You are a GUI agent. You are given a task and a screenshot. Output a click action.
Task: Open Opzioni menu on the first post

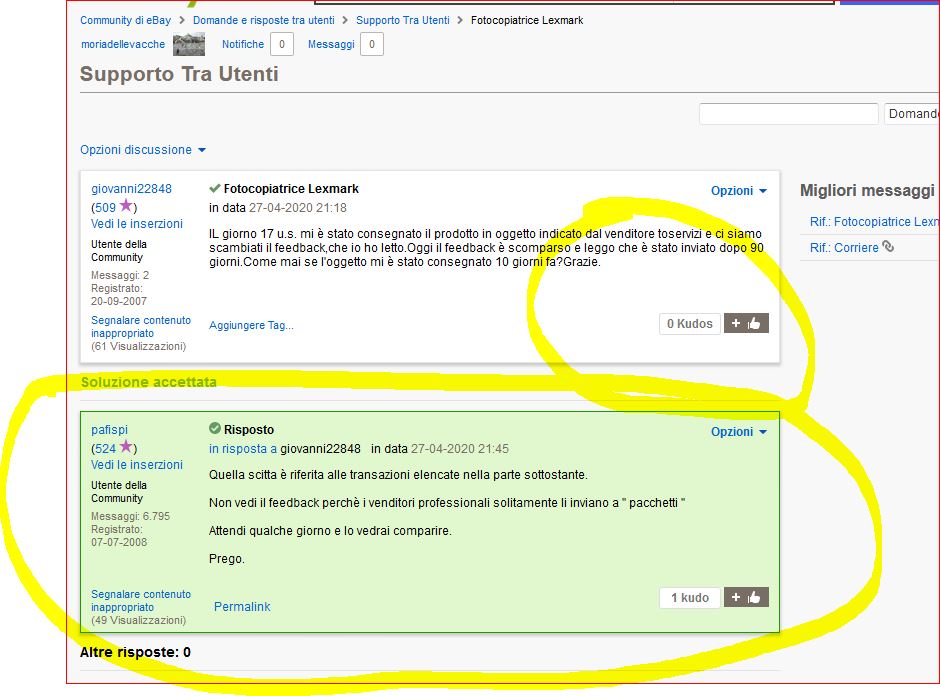[x=739, y=191]
